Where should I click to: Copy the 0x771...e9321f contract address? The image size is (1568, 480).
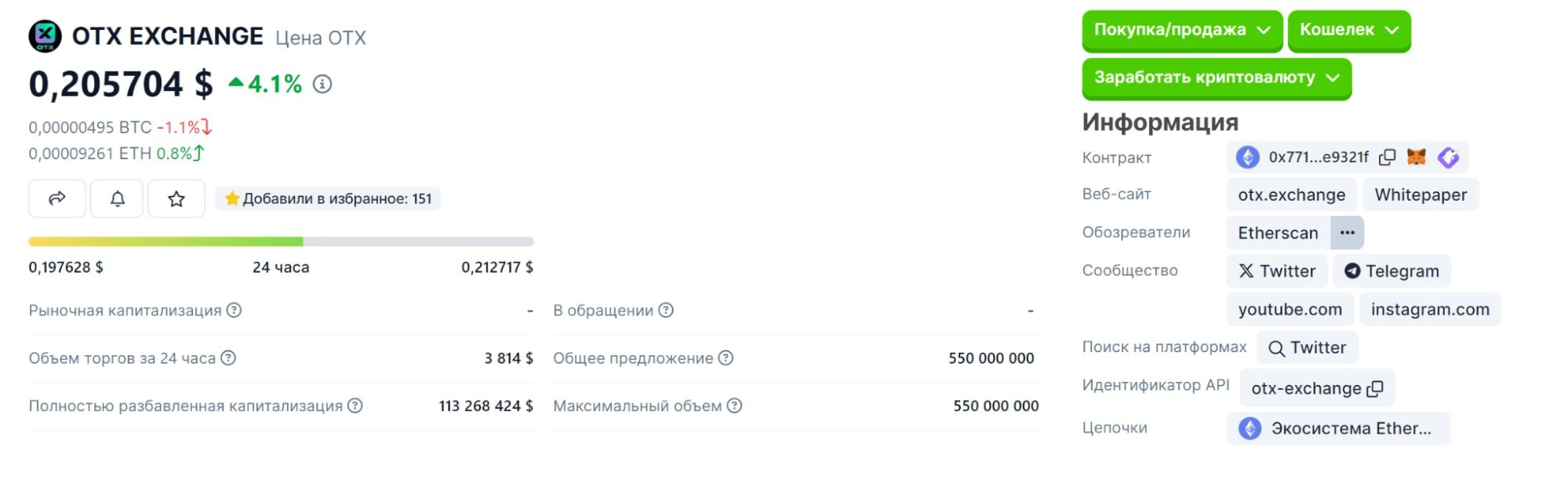point(1387,157)
